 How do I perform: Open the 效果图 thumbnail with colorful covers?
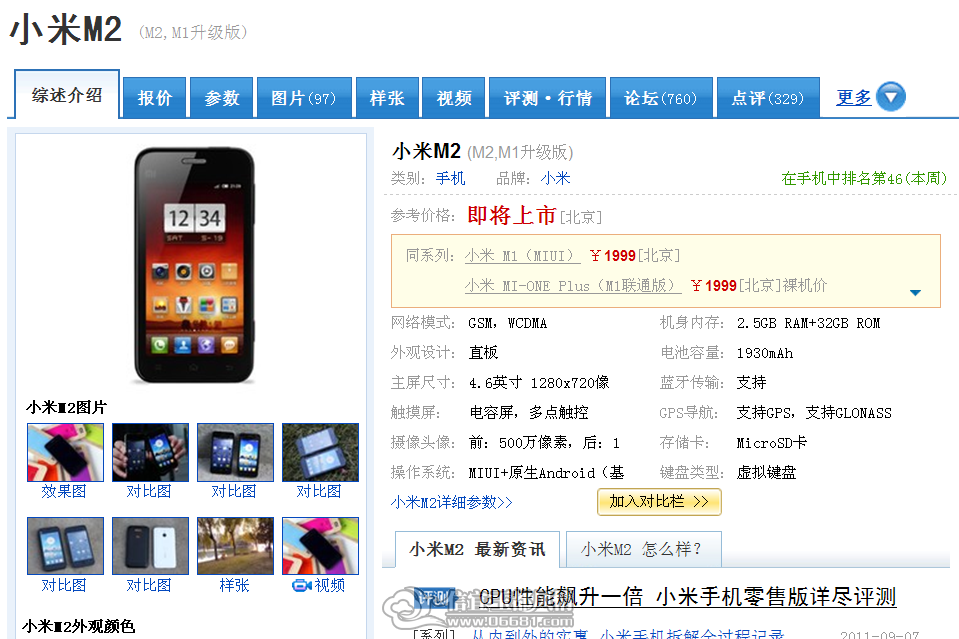click(x=65, y=452)
